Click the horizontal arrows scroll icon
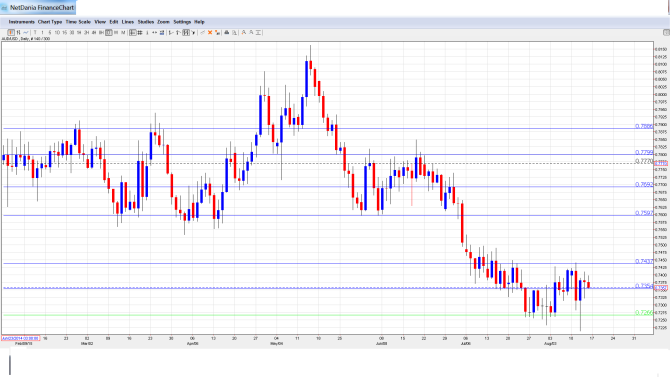Viewport: 670px width, 377px height. click(154, 32)
